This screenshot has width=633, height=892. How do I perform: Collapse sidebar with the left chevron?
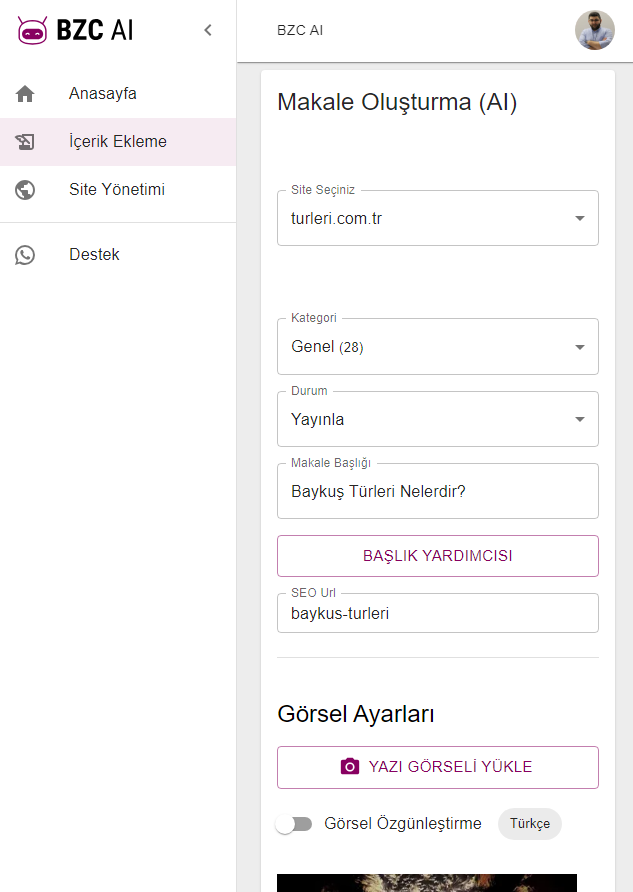pyautogui.click(x=208, y=30)
